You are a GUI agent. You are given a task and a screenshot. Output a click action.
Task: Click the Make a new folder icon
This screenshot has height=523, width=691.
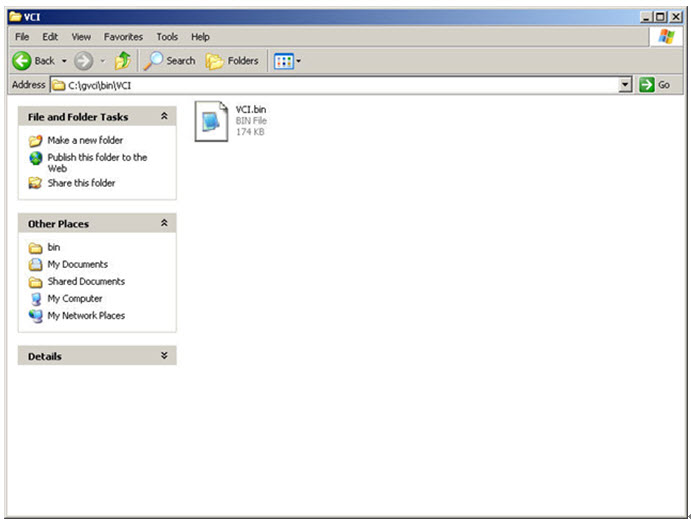(35, 141)
